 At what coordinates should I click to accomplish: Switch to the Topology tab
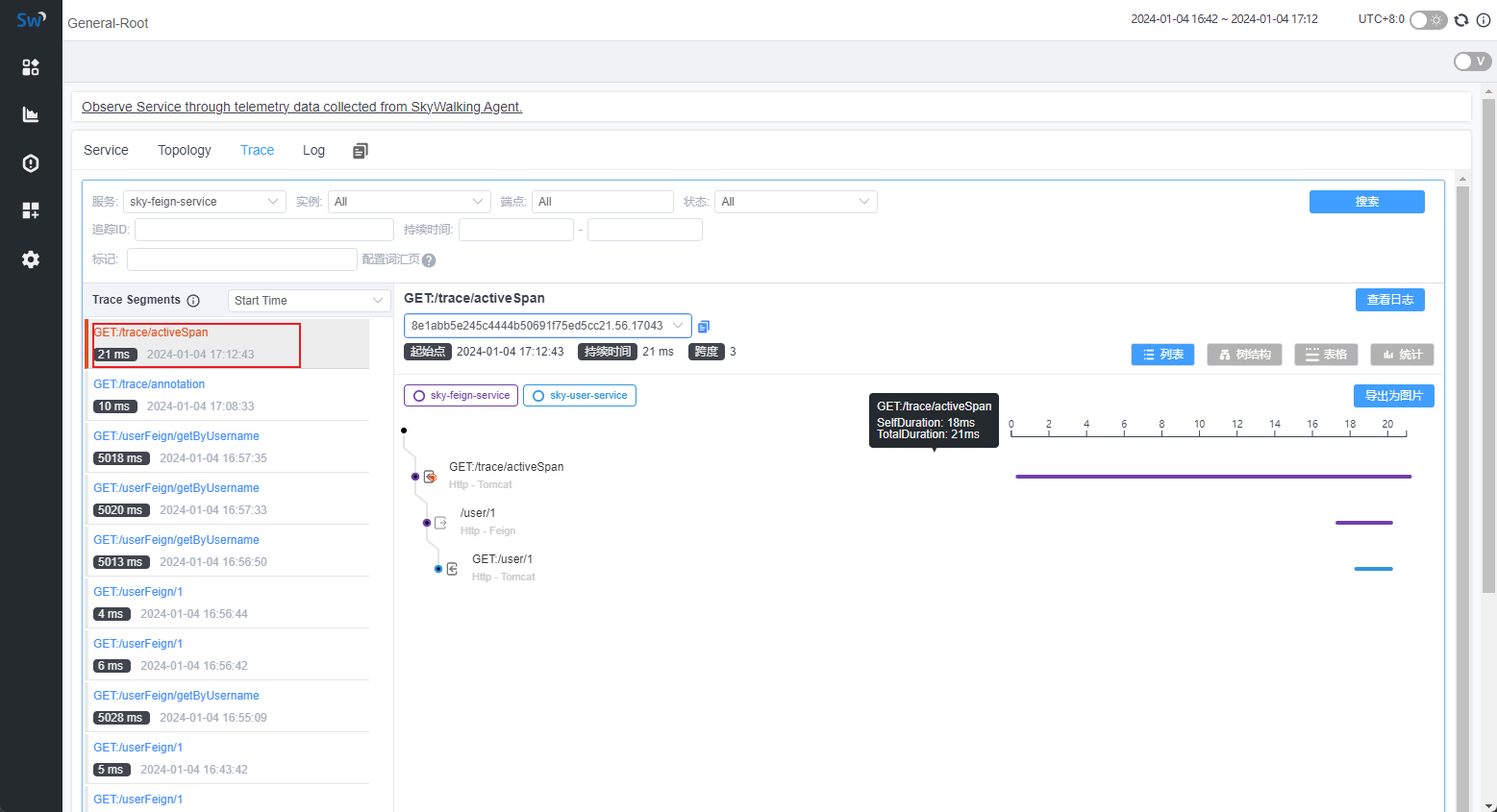coord(185,151)
